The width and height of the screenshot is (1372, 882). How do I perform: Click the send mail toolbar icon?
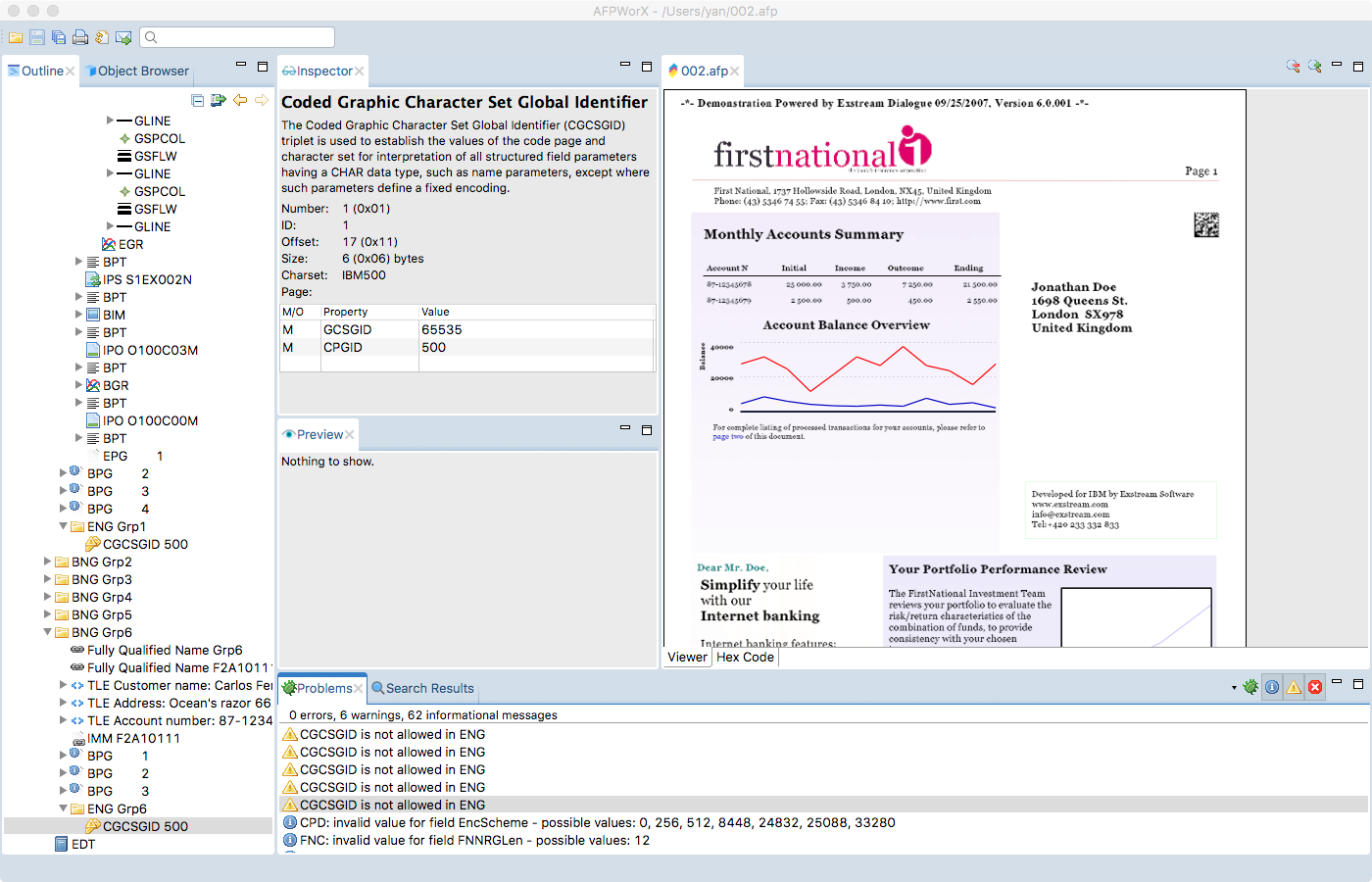(x=123, y=37)
